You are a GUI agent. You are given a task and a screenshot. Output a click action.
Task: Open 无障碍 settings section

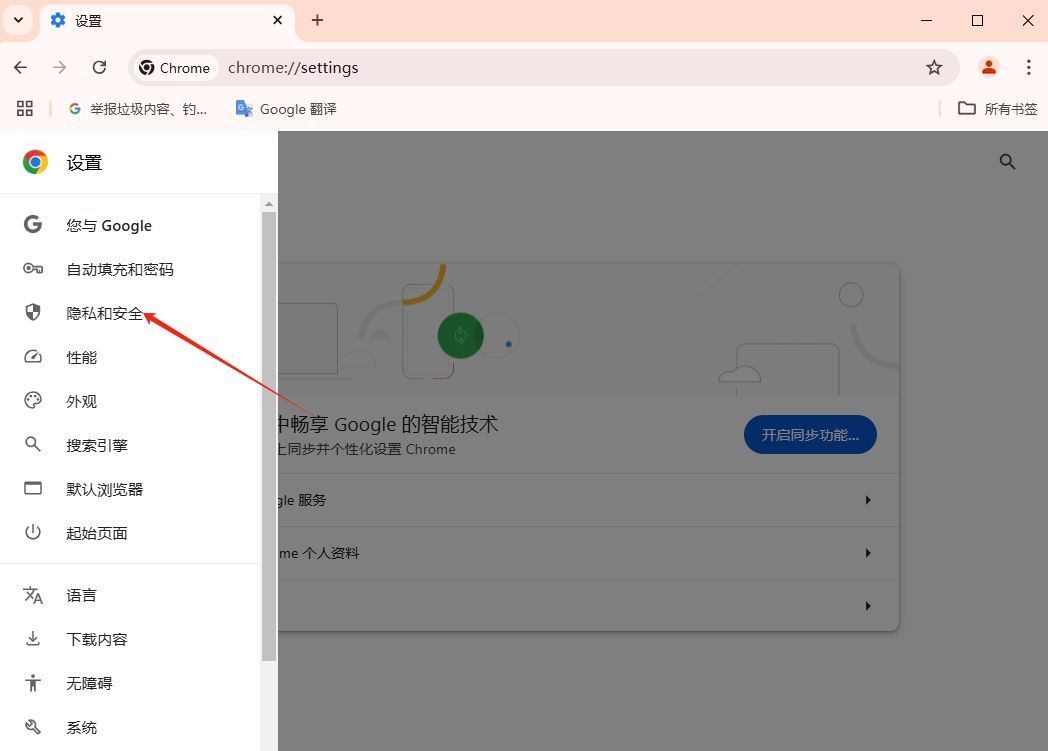click(130, 684)
